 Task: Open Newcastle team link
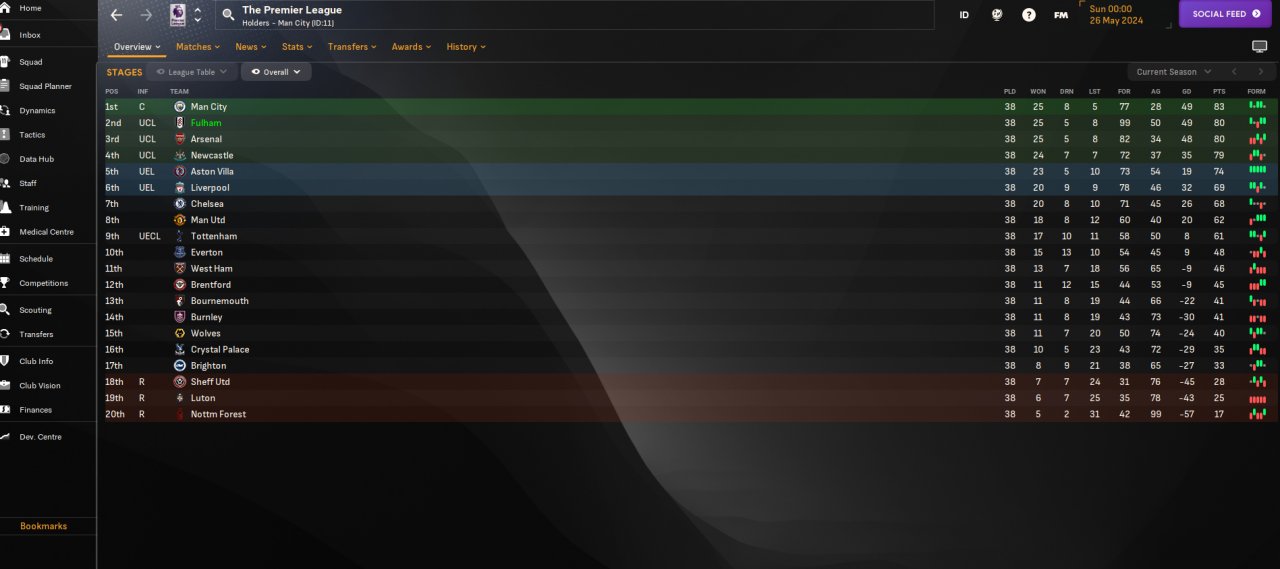tap(212, 155)
